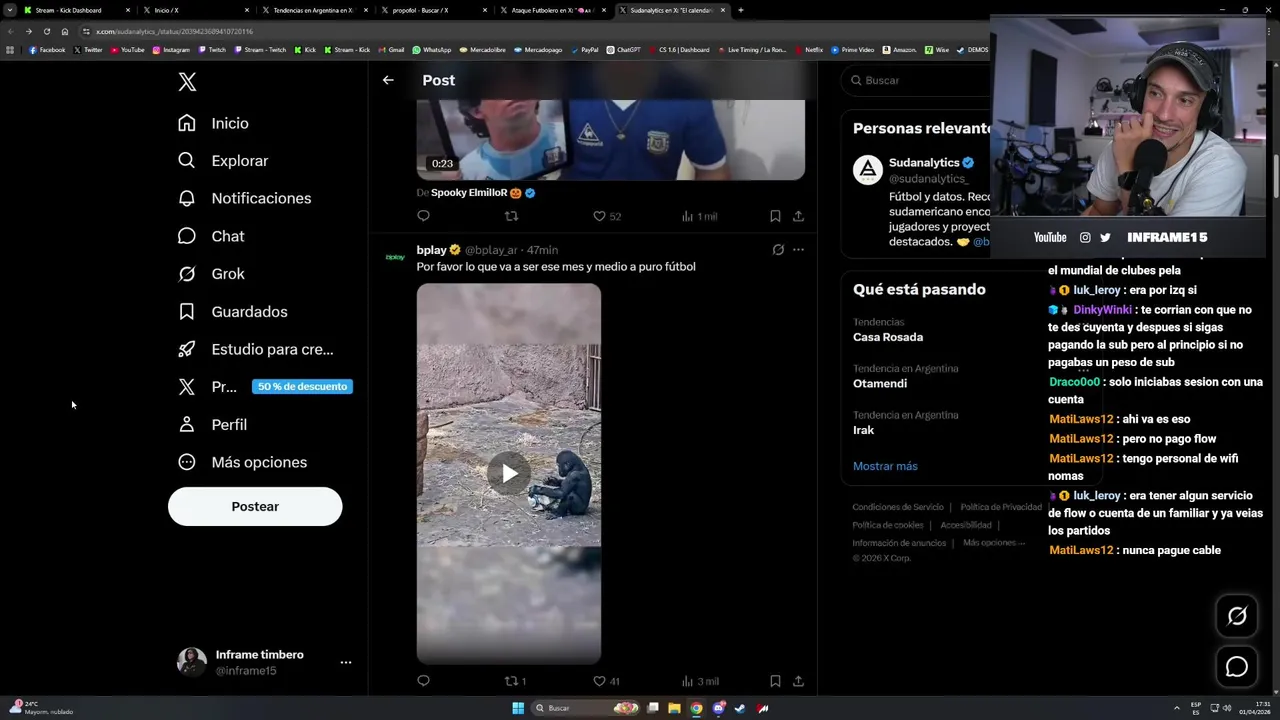Go back using the Post arrow
The width and height of the screenshot is (1280, 720).
(388, 80)
